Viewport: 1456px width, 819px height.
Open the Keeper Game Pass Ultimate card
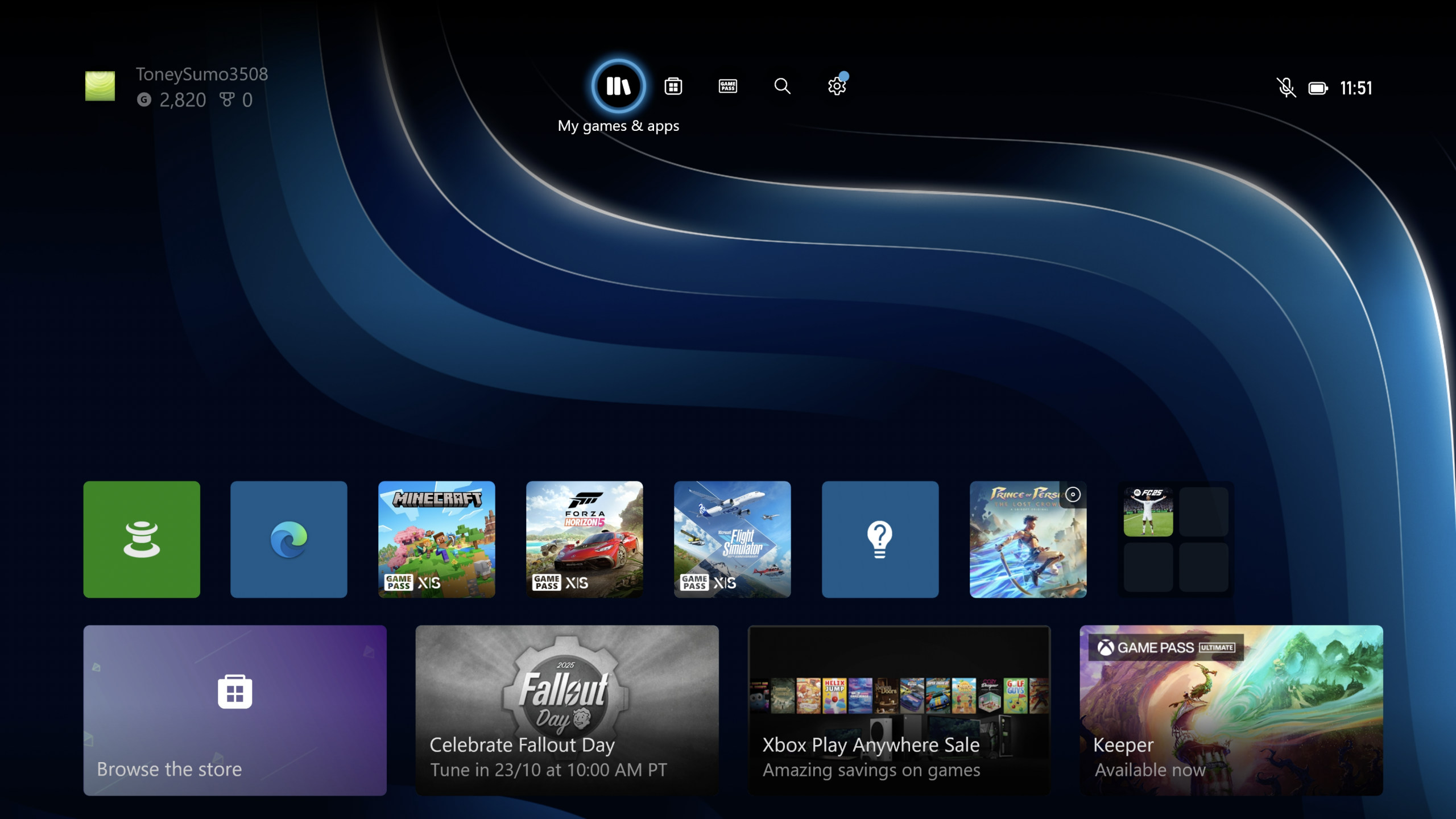(1231, 710)
